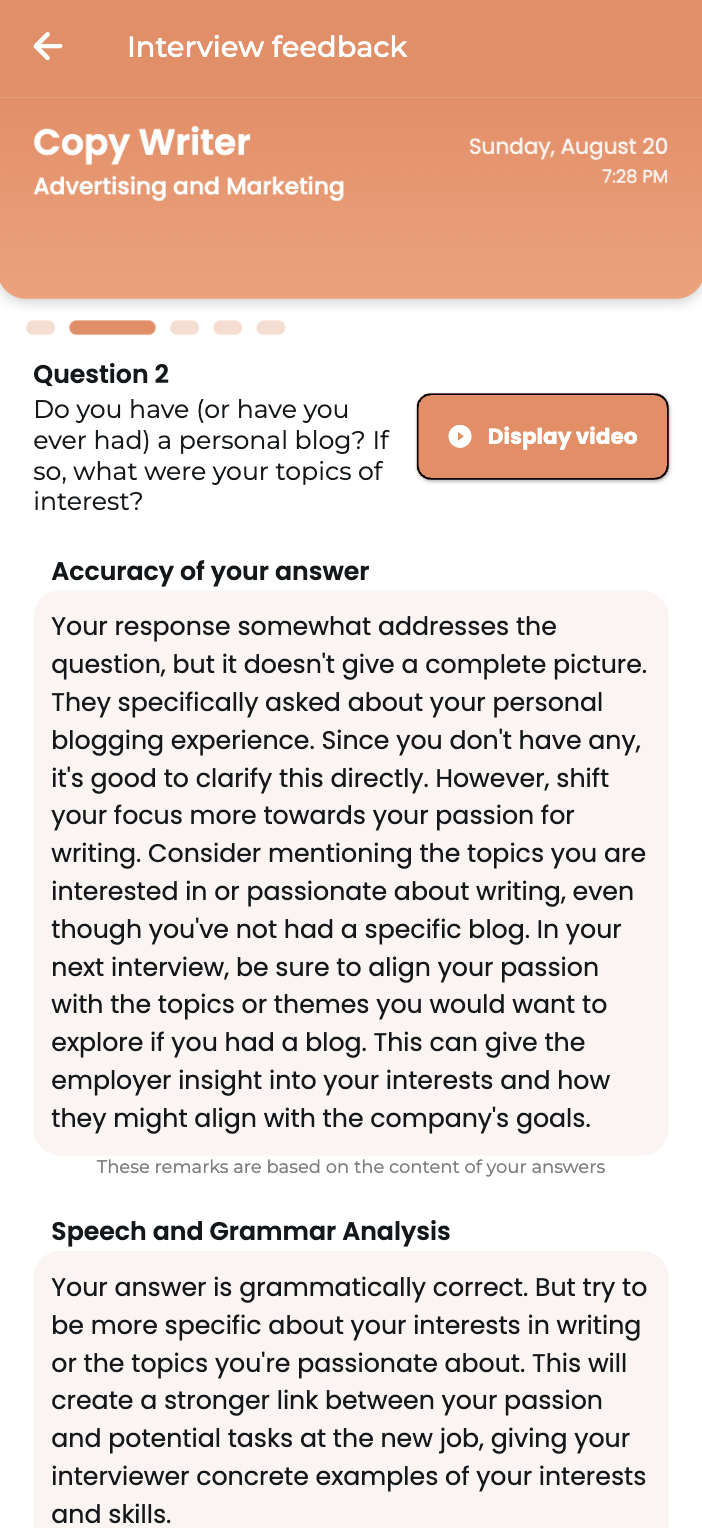Click the Copy Writer job title
702x1528 pixels.
[142, 142]
